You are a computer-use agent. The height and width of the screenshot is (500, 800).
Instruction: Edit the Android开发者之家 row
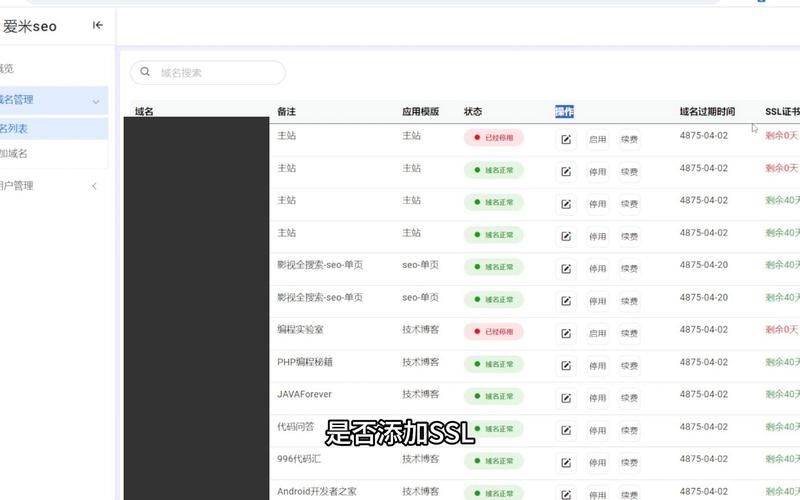tap(566, 494)
